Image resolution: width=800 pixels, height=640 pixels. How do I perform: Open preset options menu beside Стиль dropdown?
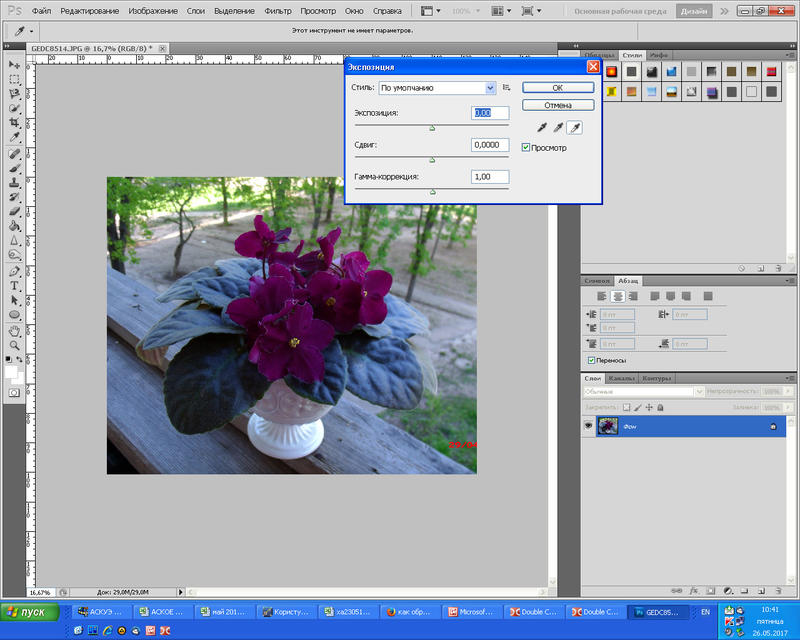[507, 88]
